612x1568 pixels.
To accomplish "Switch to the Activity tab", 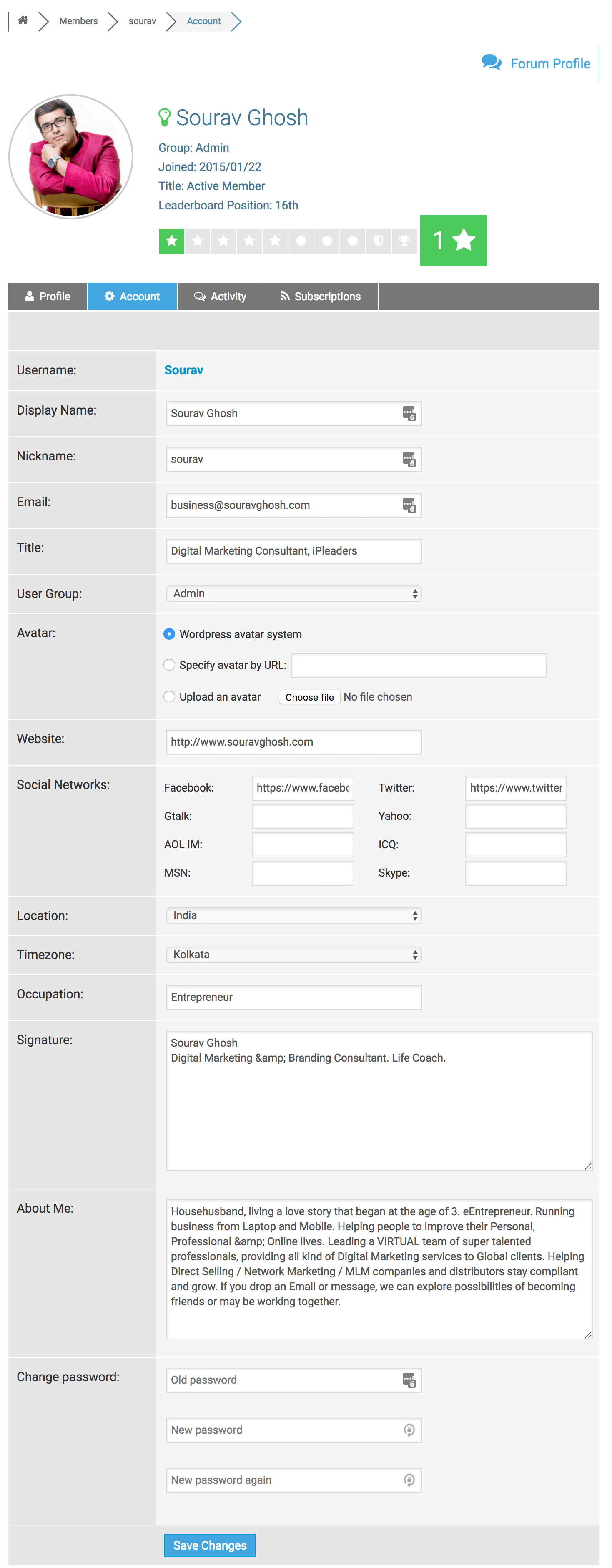I will (x=220, y=297).
